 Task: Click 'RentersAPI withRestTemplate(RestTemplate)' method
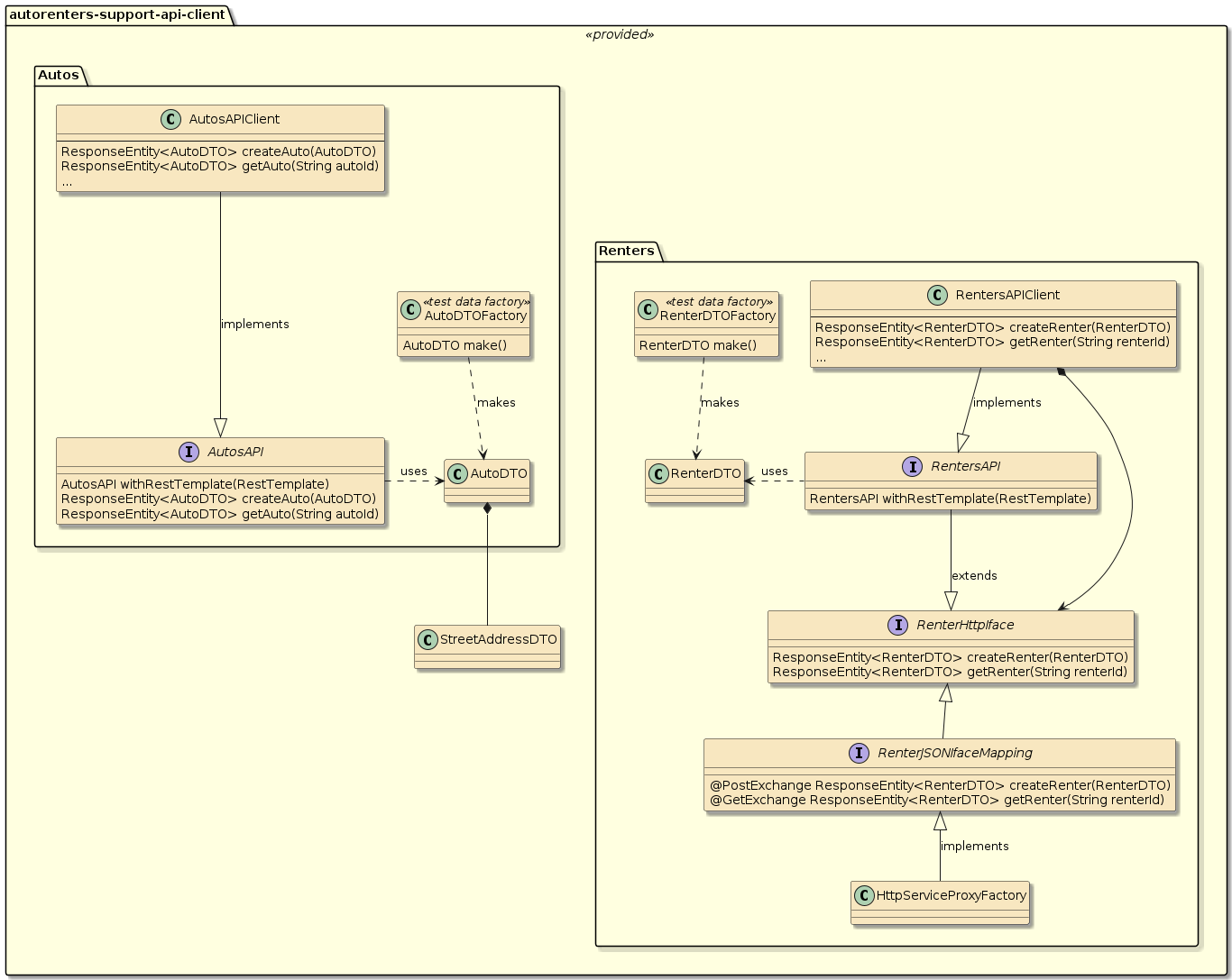point(951,499)
